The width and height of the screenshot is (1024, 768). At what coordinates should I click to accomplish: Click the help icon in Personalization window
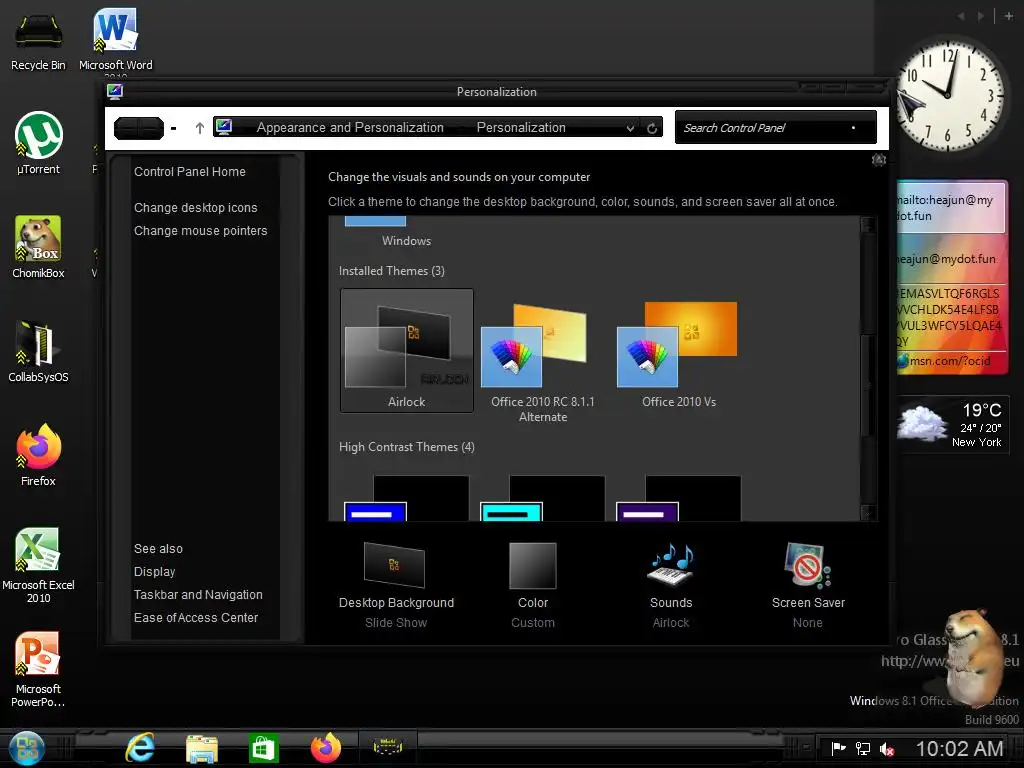(x=878, y=160)
